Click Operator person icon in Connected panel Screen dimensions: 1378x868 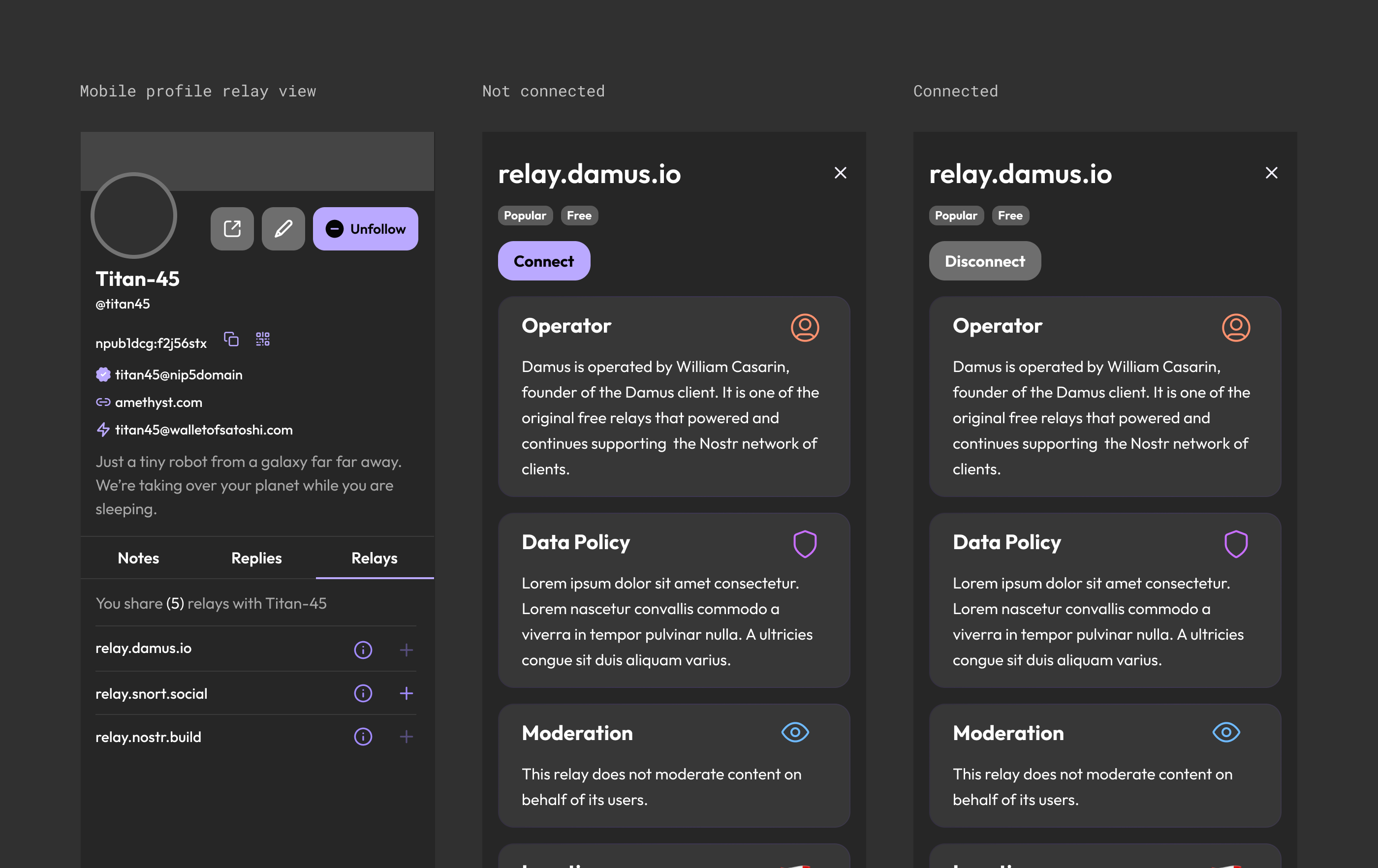point(1235,328)
